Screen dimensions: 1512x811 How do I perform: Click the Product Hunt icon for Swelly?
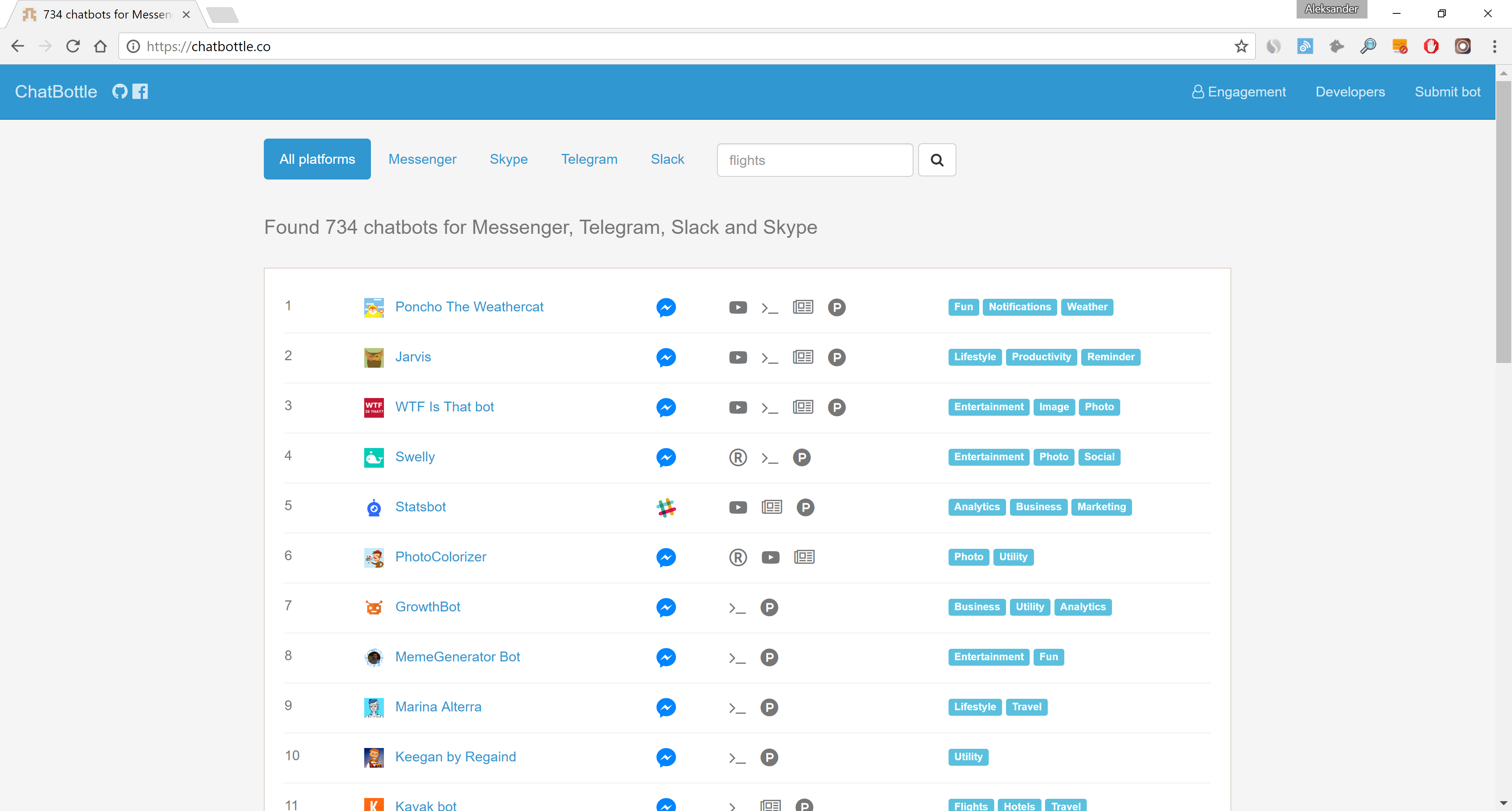pos(801,457)
